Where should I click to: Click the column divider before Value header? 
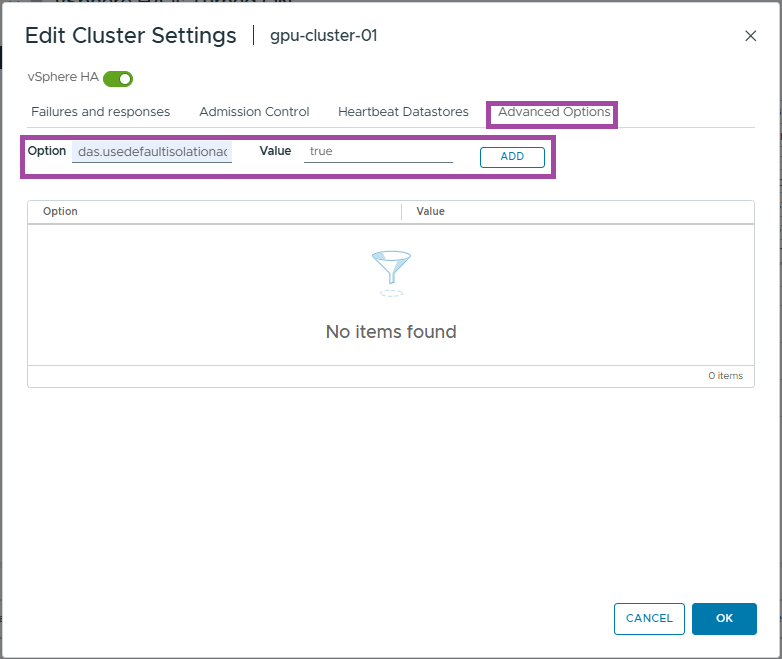click(402, 212)
